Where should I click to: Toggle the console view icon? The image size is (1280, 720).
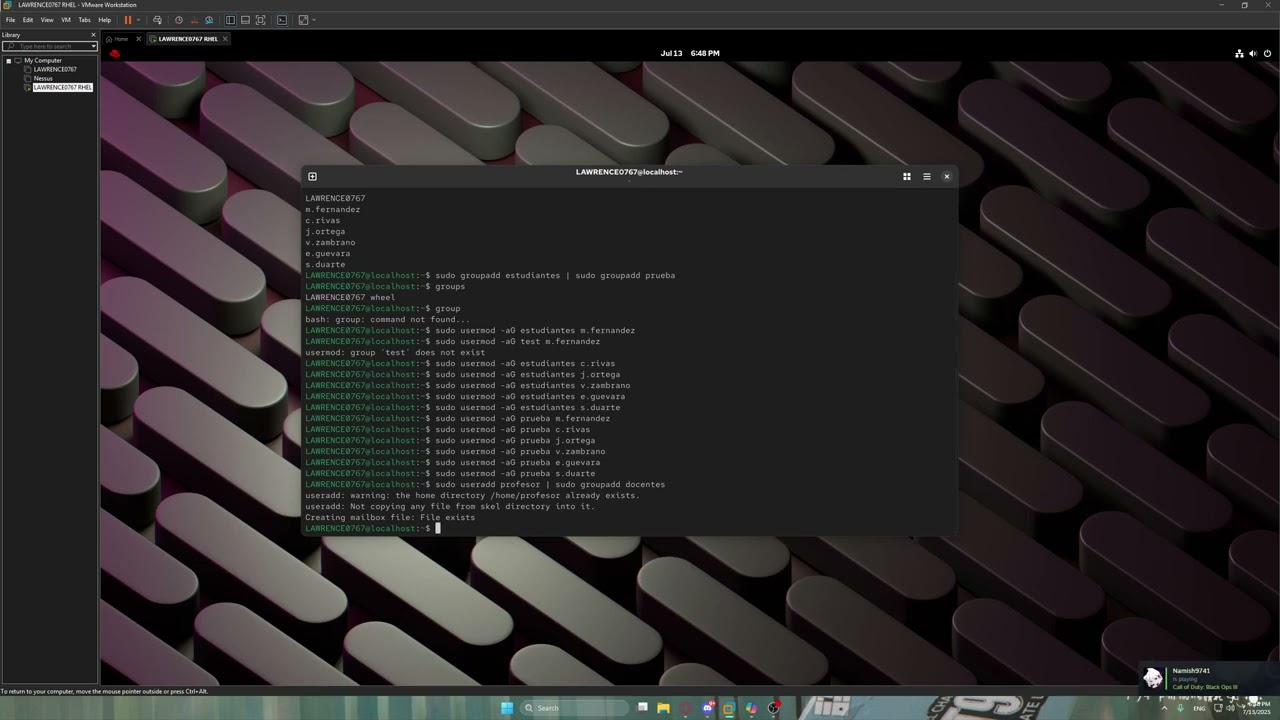(282, 20)
